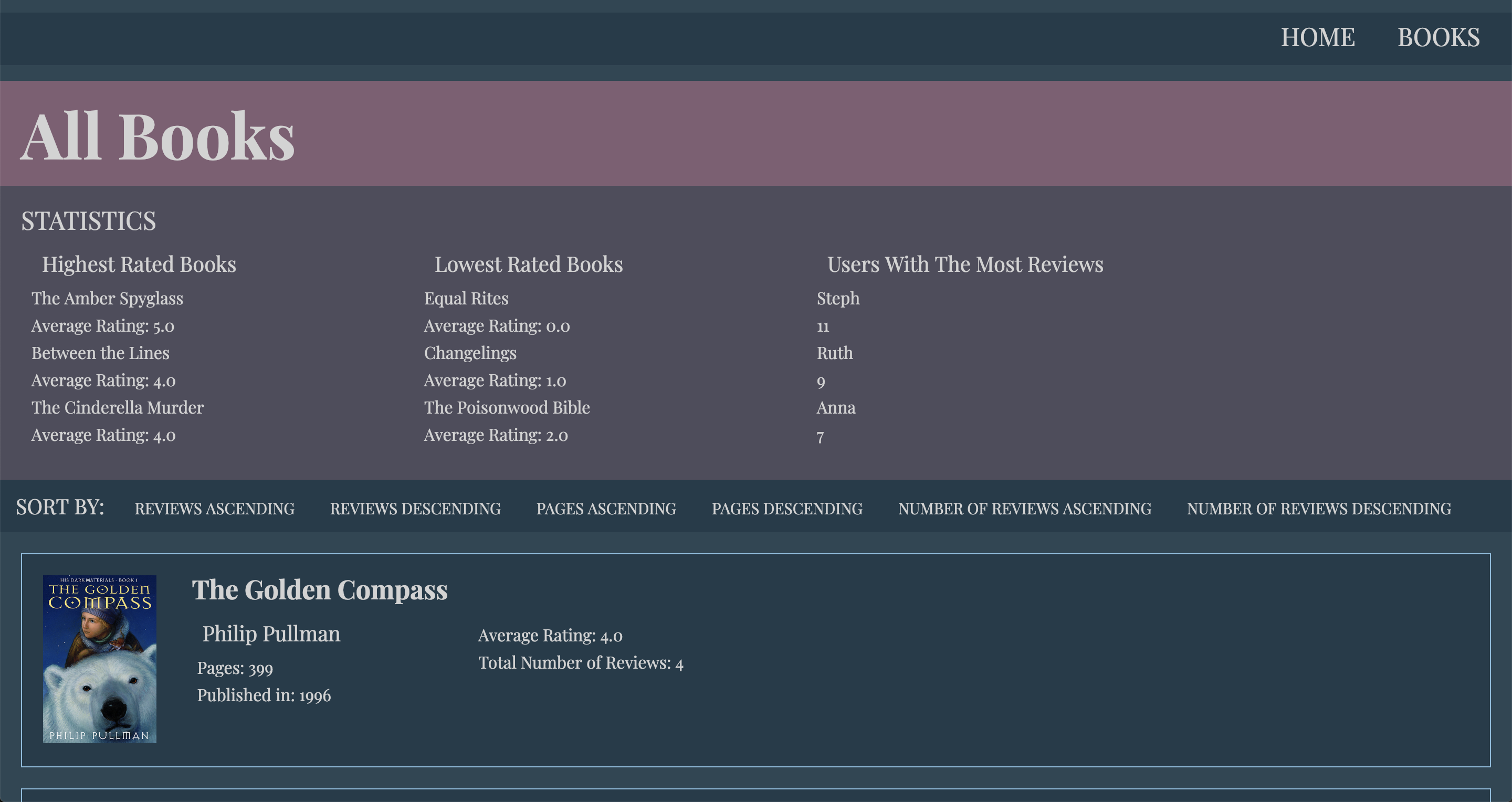Viewport: 1512px width, 802px height.
Task: Go to the BOOKS navigation link
Action: (1438, 38)
